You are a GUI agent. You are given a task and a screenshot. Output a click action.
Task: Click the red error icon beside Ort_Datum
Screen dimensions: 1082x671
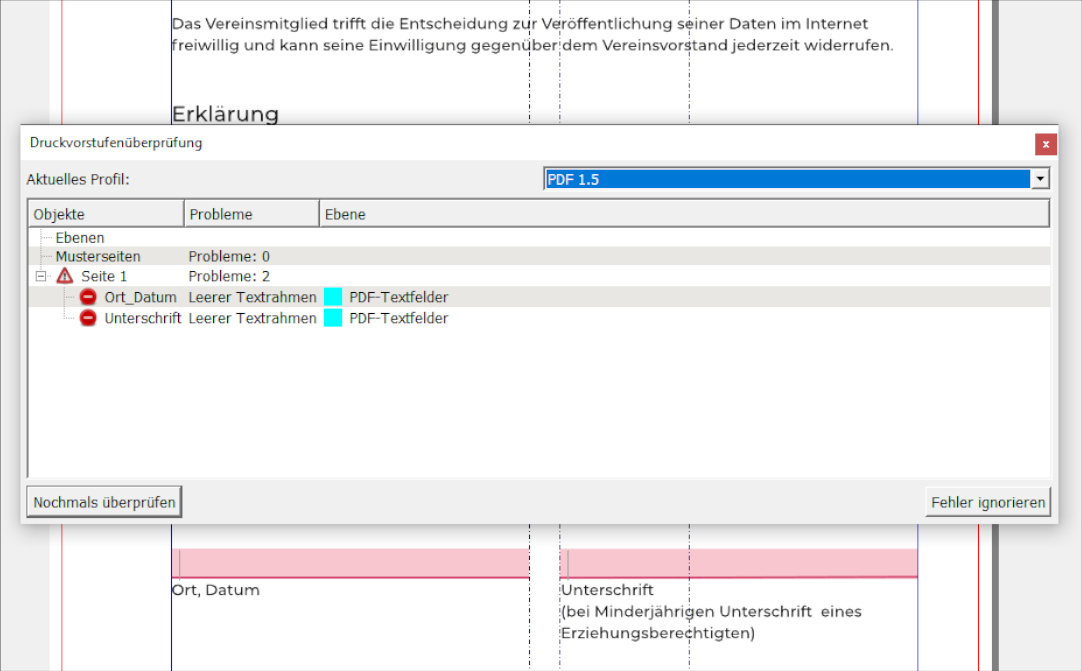point(88,297)
